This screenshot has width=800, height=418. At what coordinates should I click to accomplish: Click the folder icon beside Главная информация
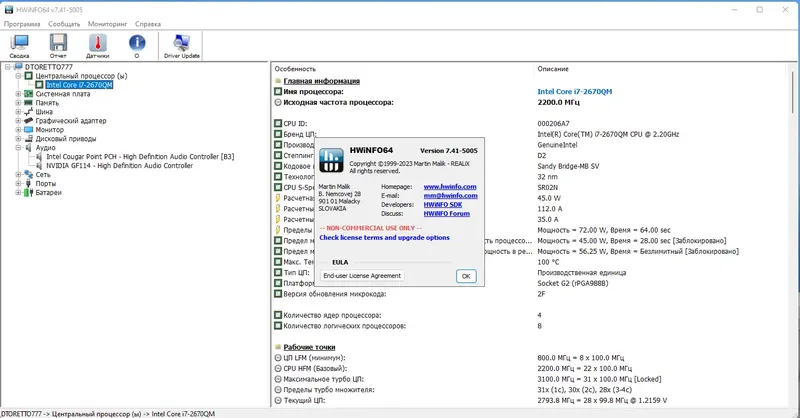click(x=278, y=81)
